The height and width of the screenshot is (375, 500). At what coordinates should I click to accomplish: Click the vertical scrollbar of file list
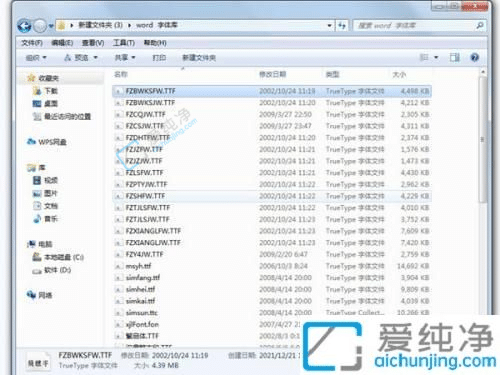pos(482,139)
